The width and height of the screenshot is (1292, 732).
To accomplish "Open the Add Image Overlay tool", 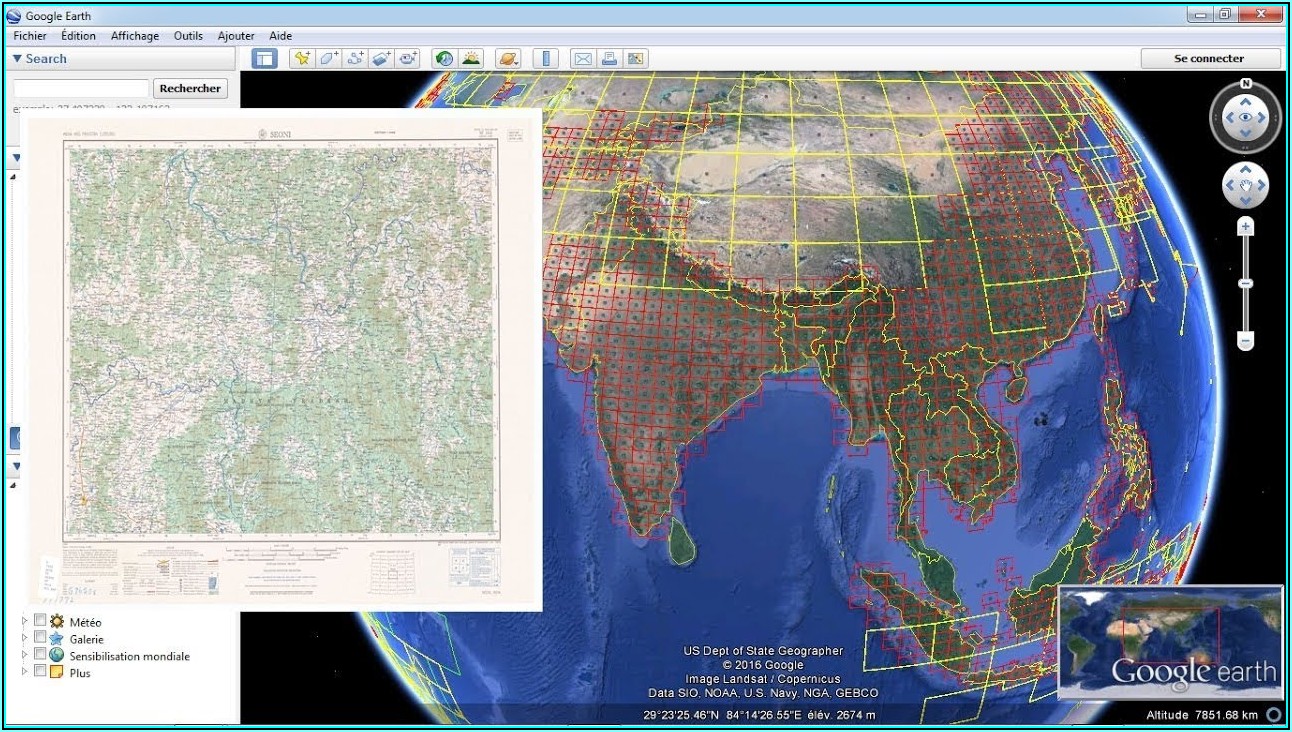I will pos(381,59).
